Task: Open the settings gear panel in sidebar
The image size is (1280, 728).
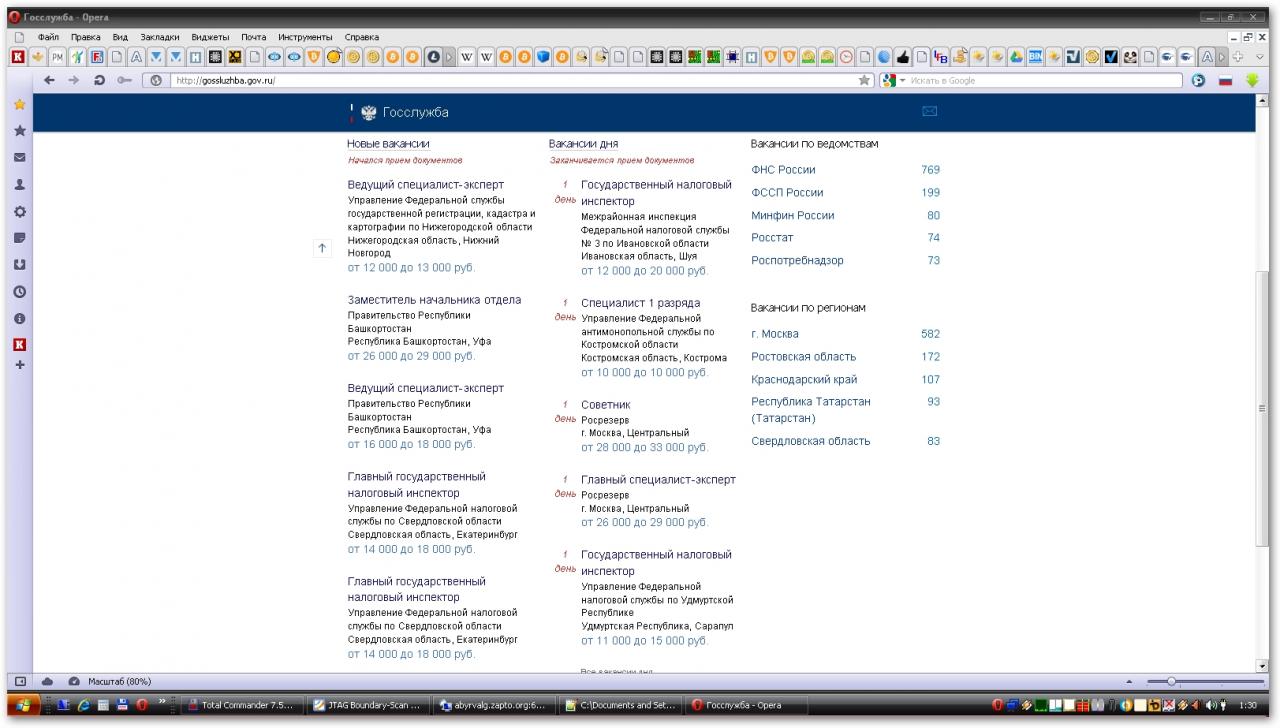Action: click(18, 212)
